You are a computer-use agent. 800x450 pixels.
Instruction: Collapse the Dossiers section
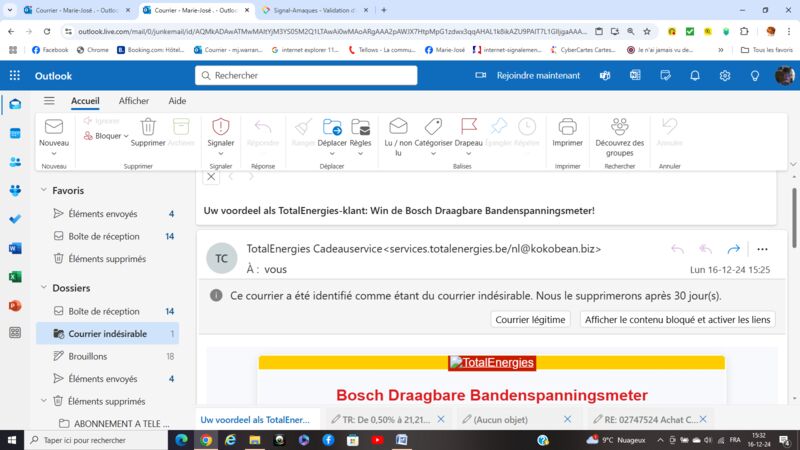(x=44, y=287)
